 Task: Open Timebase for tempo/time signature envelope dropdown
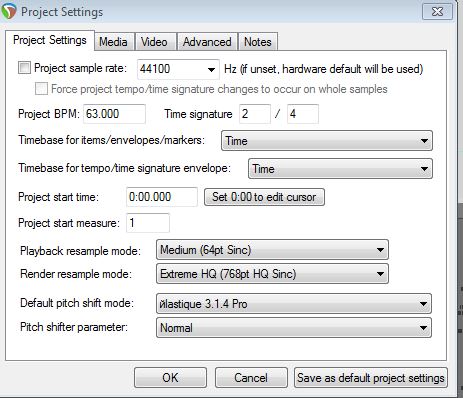[340, 169]
